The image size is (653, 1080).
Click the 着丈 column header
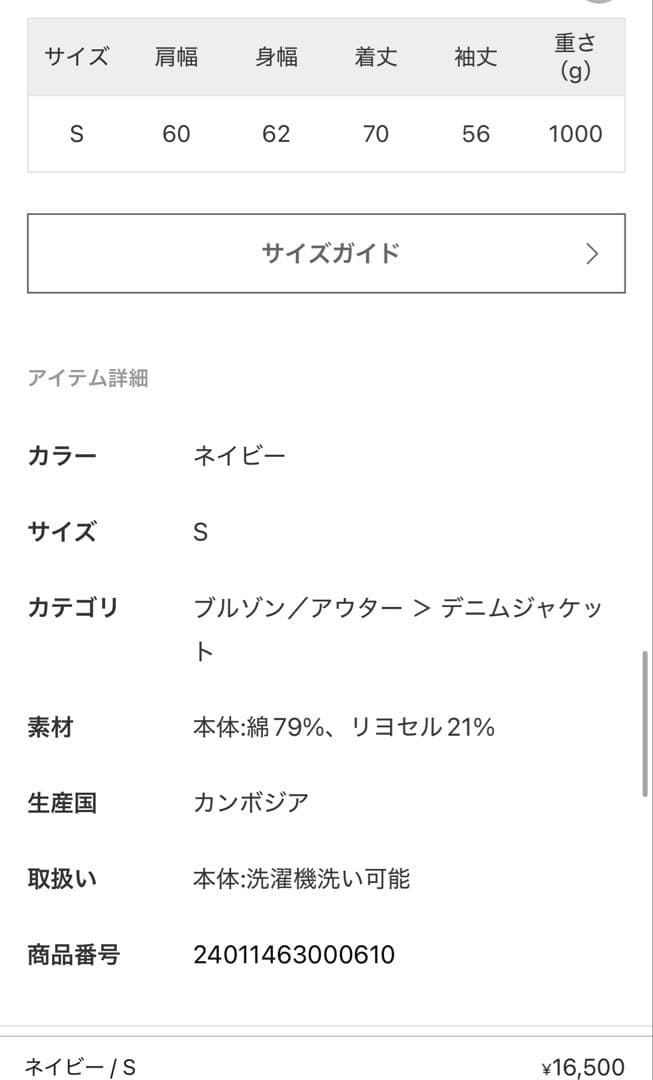tap(376, 57)
